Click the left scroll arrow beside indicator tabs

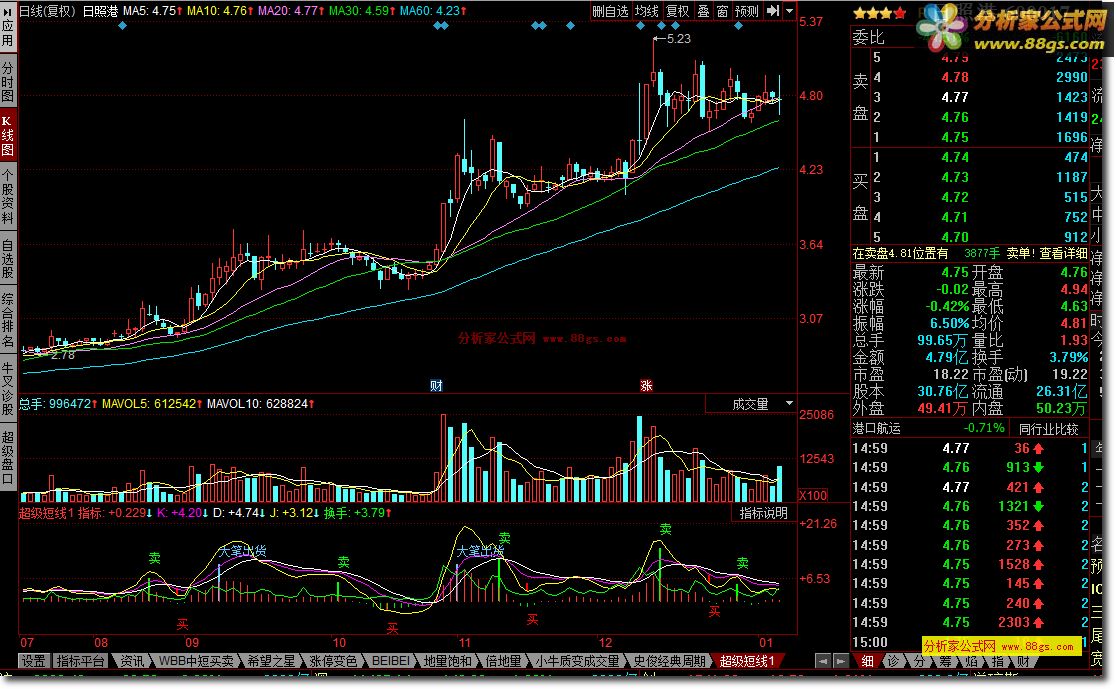tap(823, 661)
